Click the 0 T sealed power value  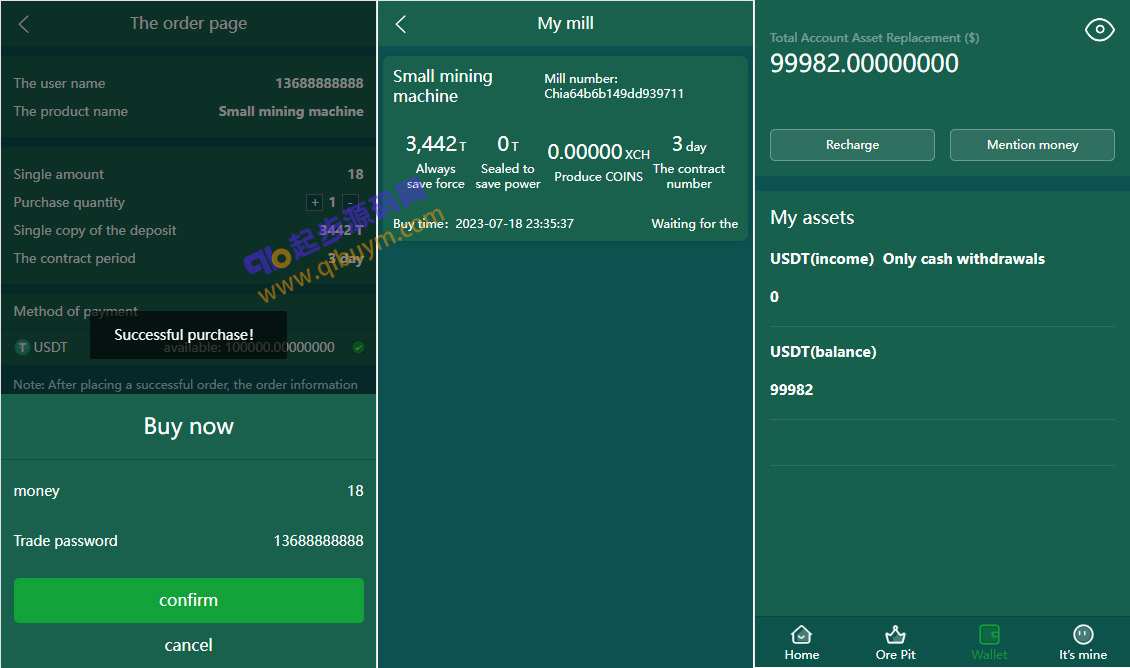click(x=507, y=144)
